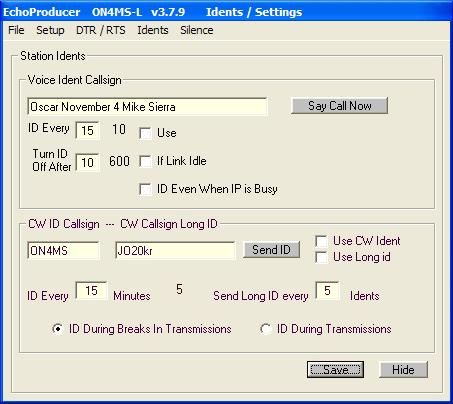Hide the settings window
Image resolution: width=453 pixels, height=404 pixels.
(403, 370)
